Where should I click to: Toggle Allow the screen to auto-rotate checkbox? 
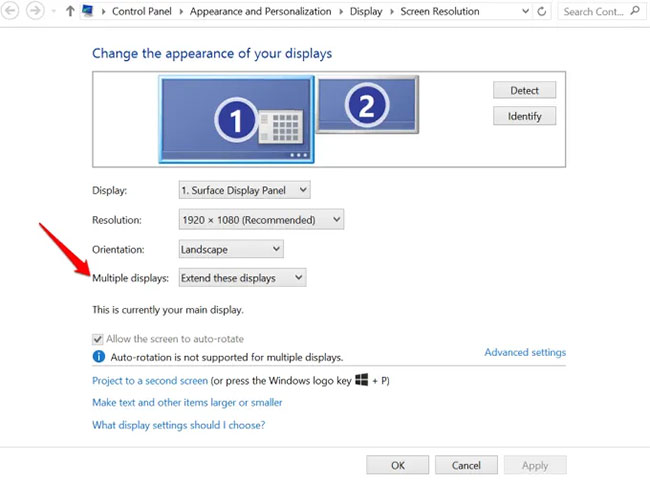[x=98, y=339]
